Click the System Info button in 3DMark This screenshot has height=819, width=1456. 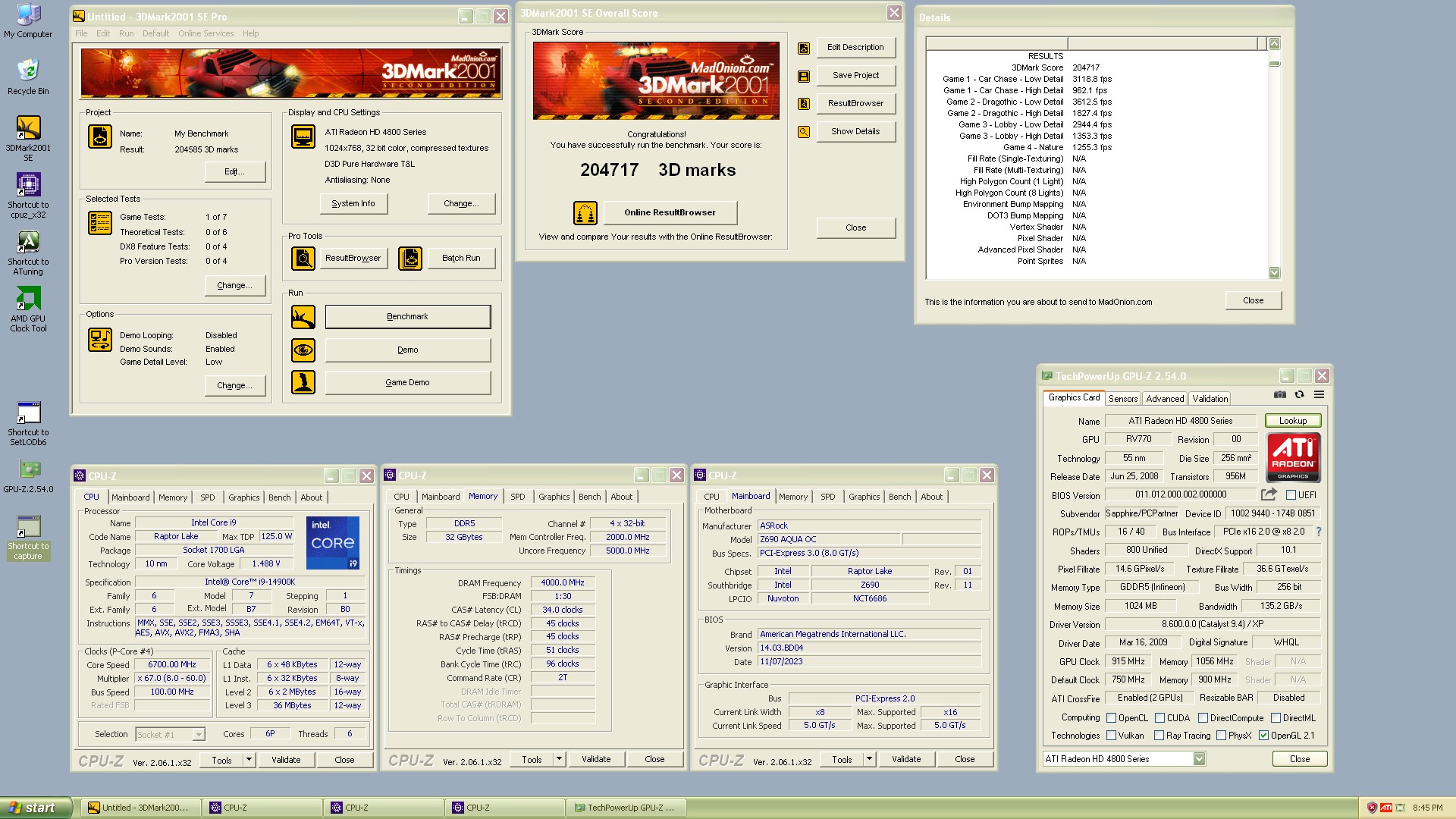pyautogui.click(x=353, y=204)
